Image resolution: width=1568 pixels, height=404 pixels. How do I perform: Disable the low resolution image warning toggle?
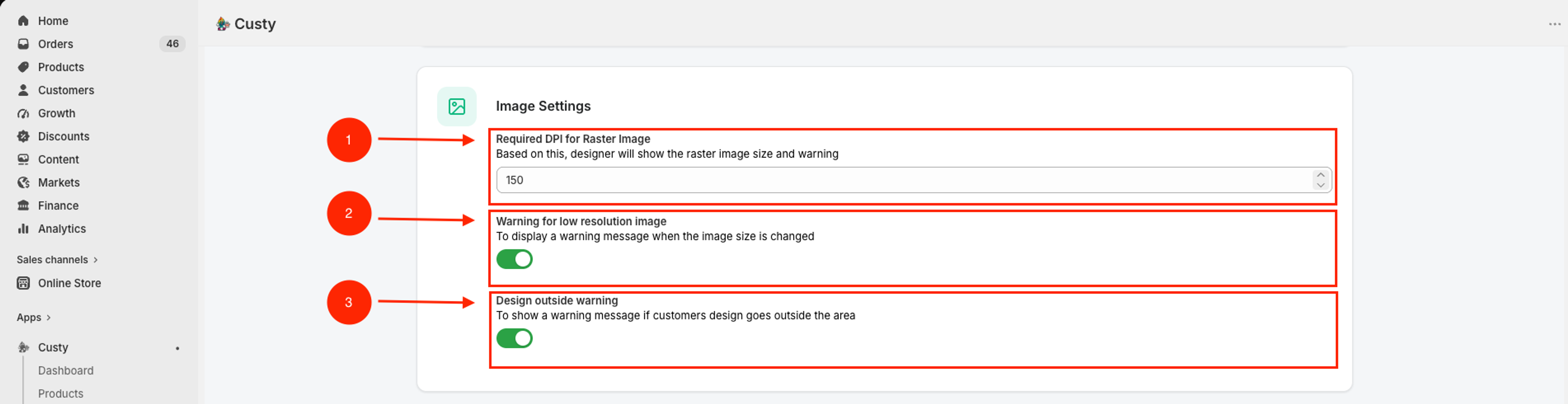514,259
